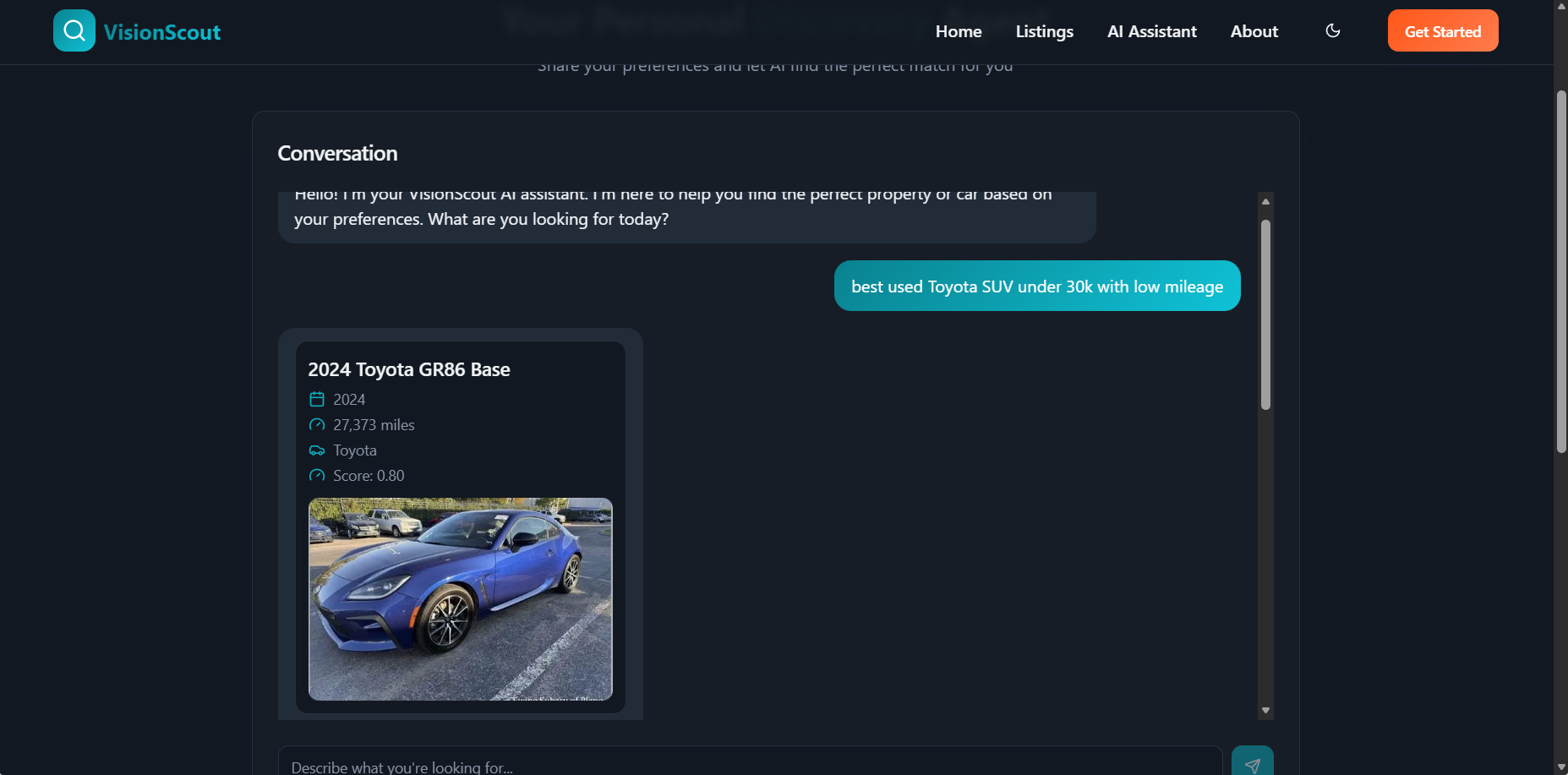Select the AI Assistant nav item
This screenshot has width=1568, height=775.
tap(1152, 31)
